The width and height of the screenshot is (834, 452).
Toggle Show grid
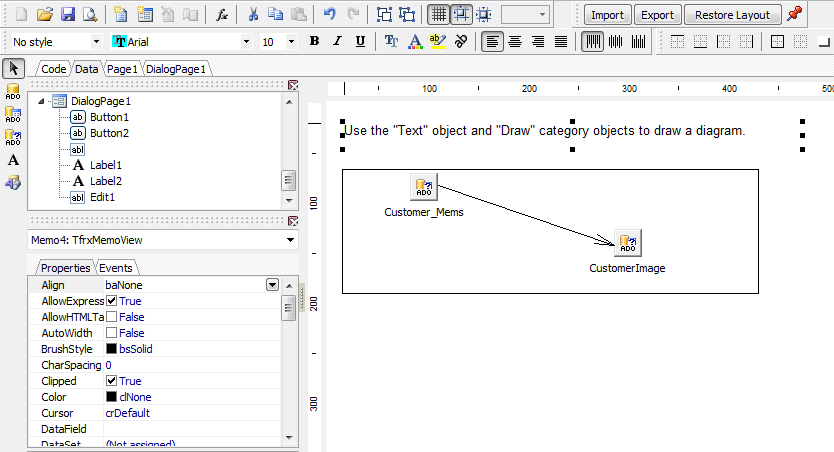(x=438, y=14)
